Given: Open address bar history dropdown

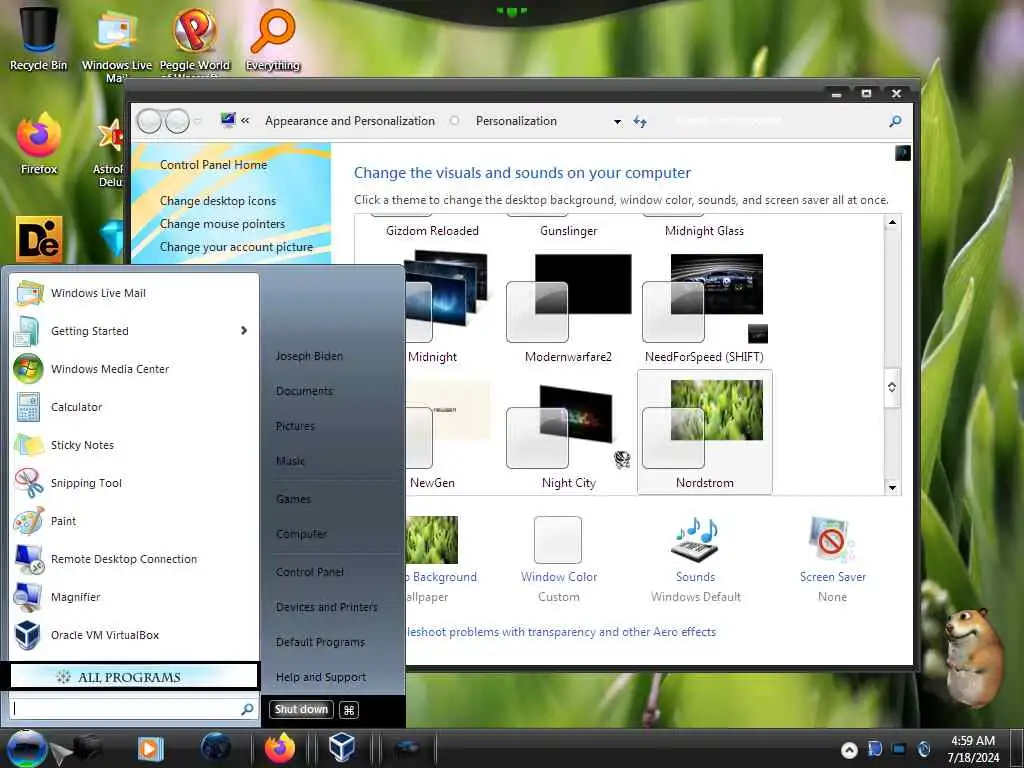Looking at the screenshot, I should [617, 121].
